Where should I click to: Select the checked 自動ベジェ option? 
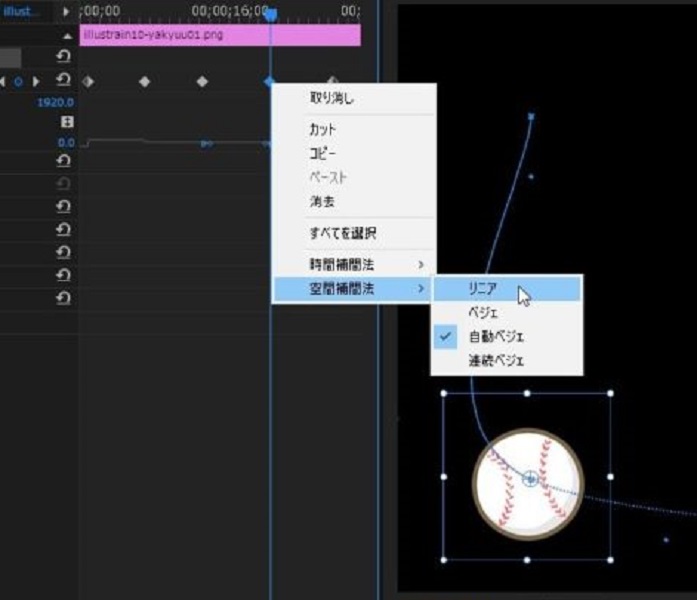click(497, 336)
